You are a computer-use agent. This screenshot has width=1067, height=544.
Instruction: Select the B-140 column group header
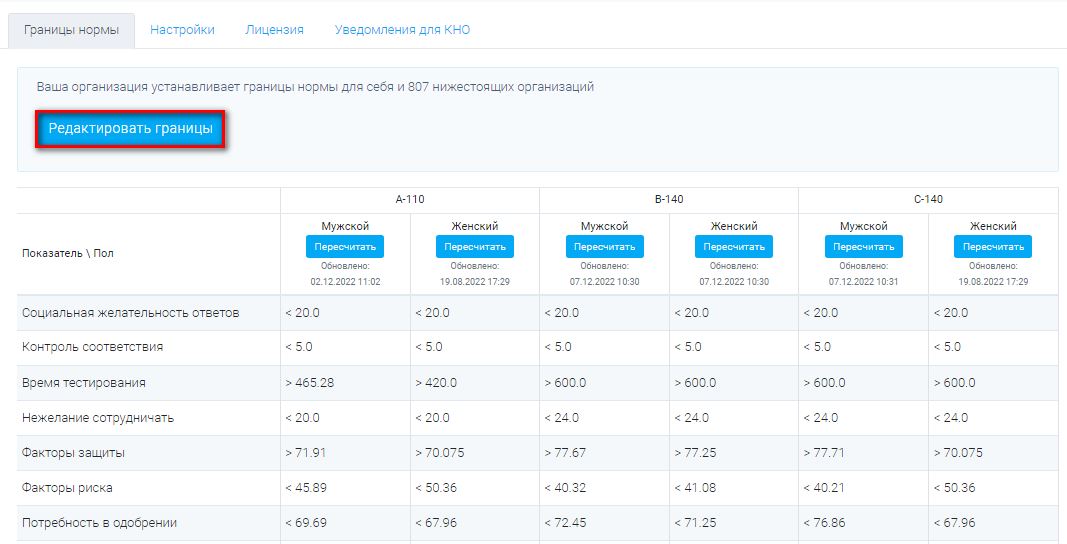point(669,199)
